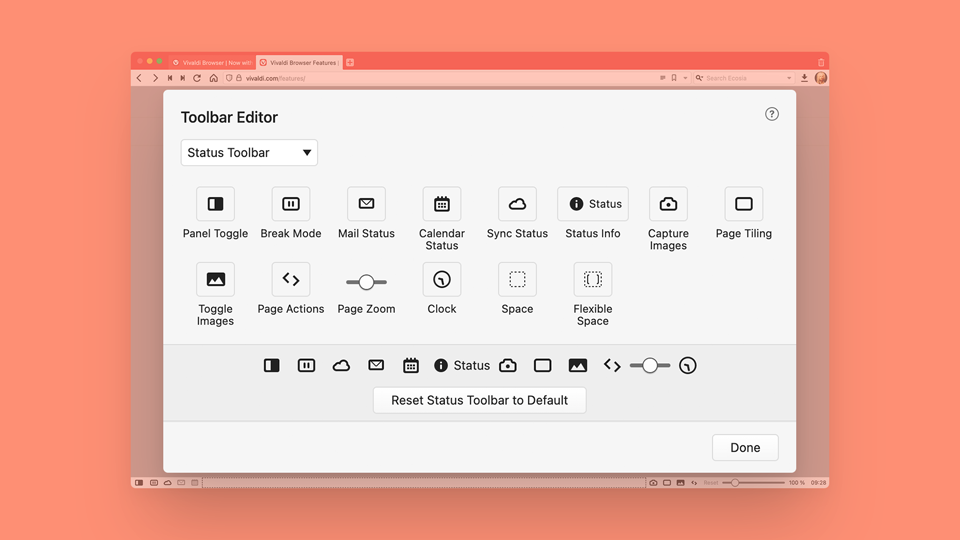Choose the Space item in the palette
This screenshot has height=540, width=960.
coord(517,279)
